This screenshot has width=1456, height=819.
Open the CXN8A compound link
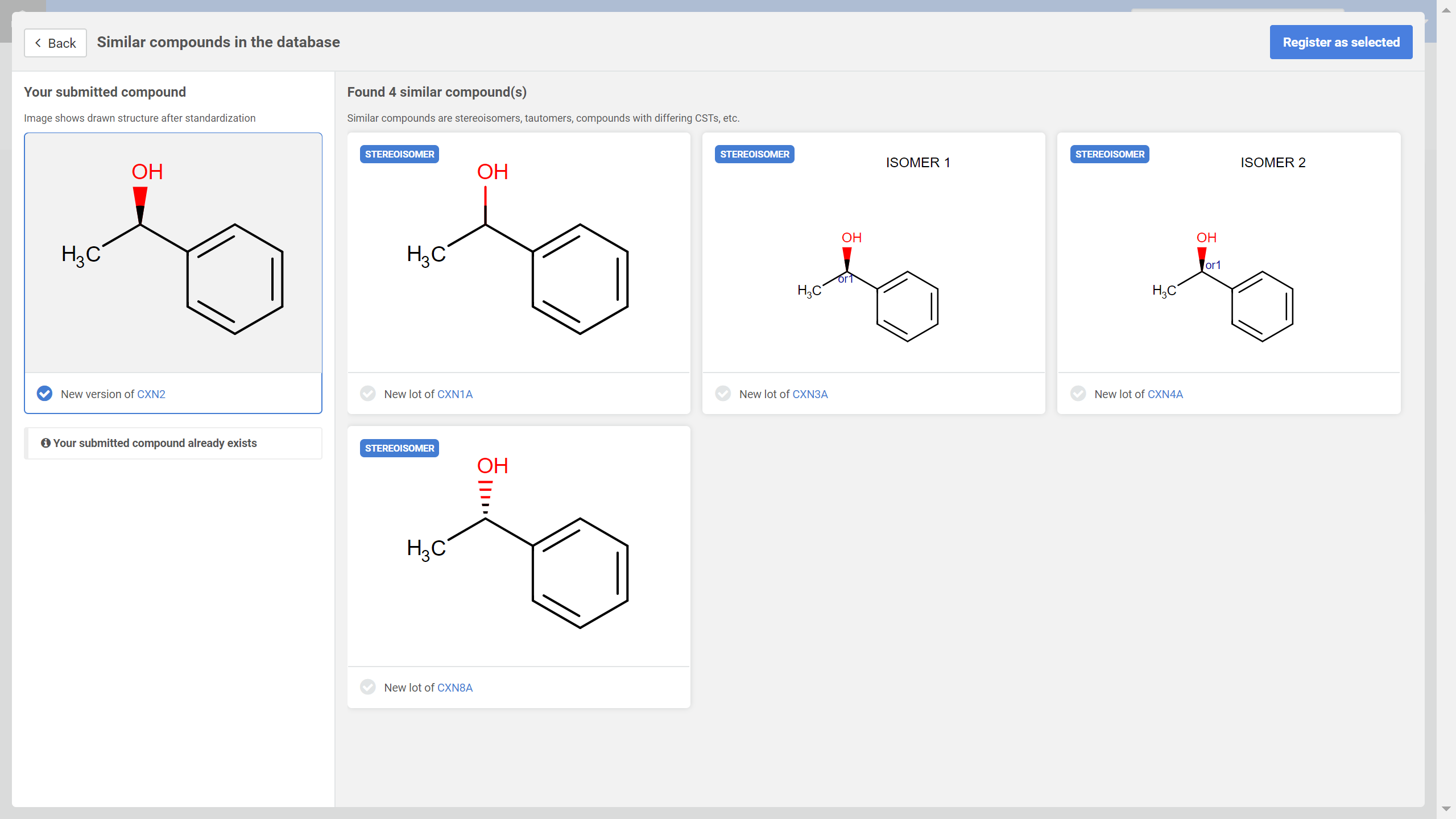coord(454,688)
